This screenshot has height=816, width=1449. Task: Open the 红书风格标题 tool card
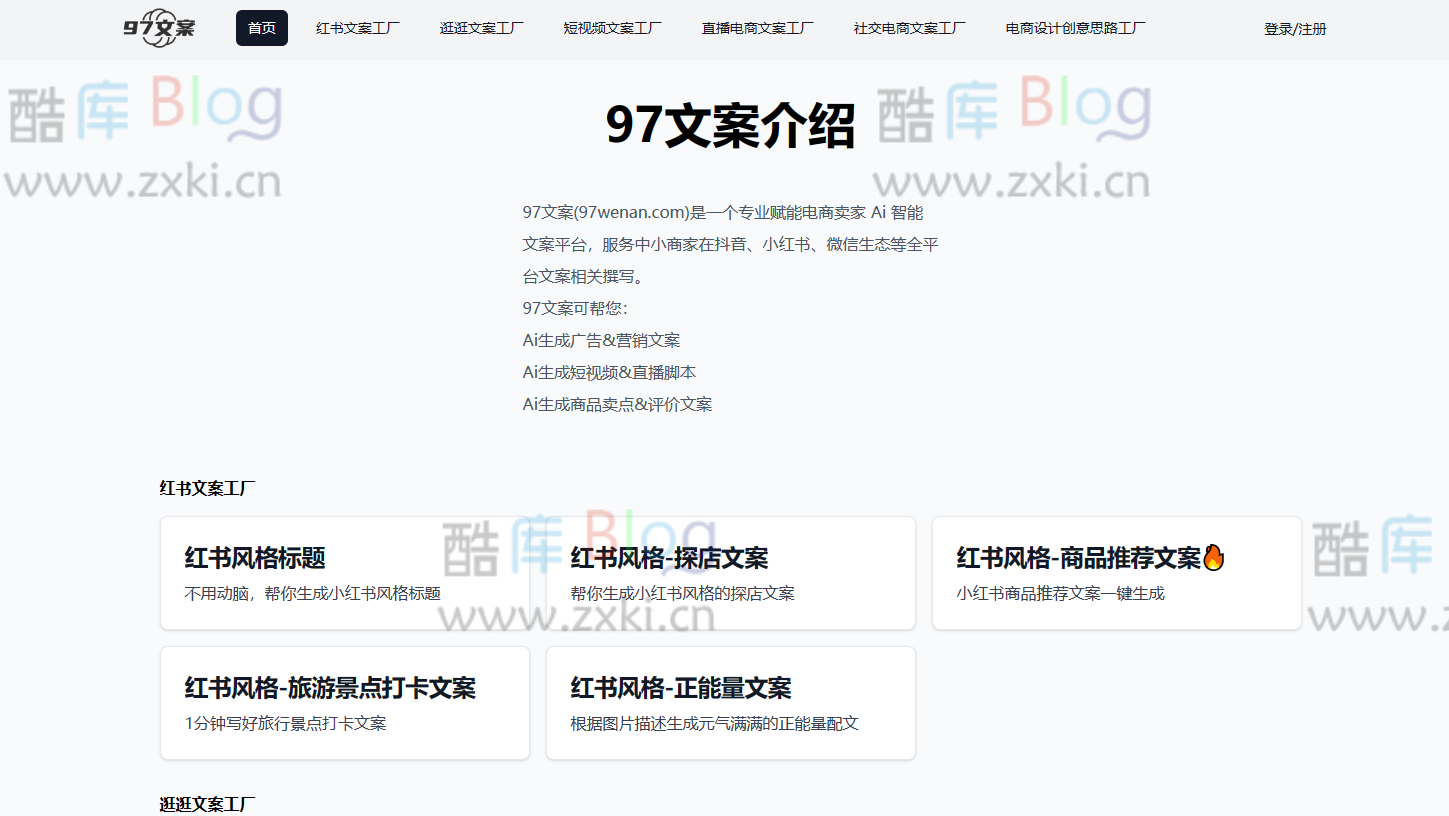345,573
